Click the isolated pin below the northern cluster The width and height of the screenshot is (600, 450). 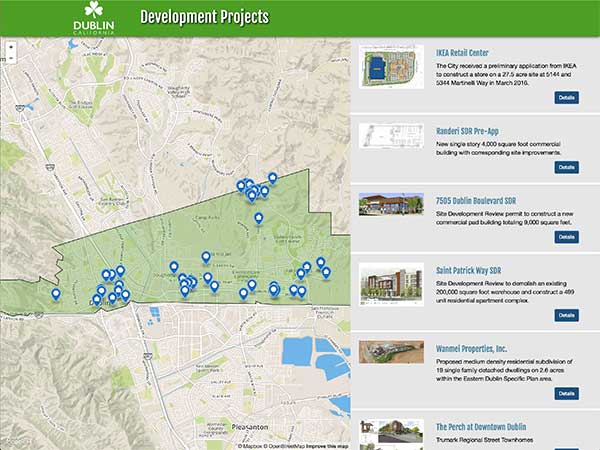coord(259,217)
